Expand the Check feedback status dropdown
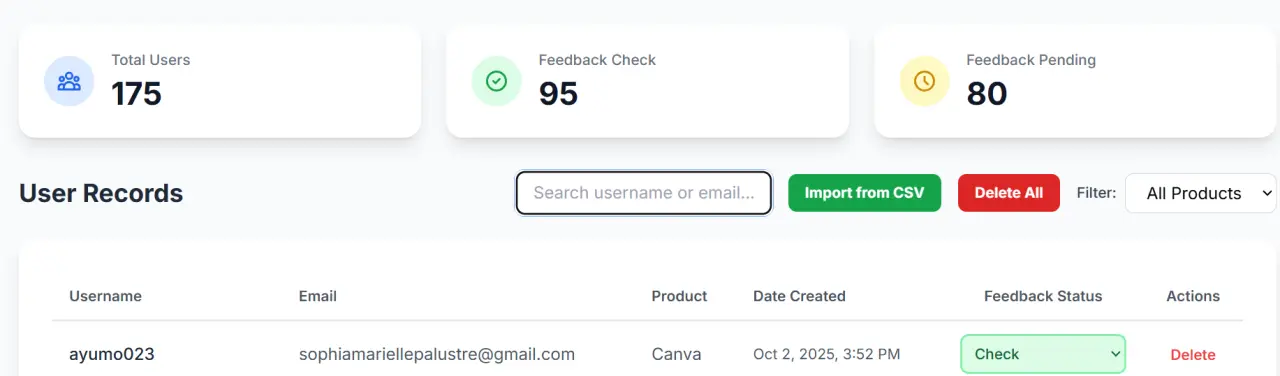 pyautogui.click(x=1043, y=354)
